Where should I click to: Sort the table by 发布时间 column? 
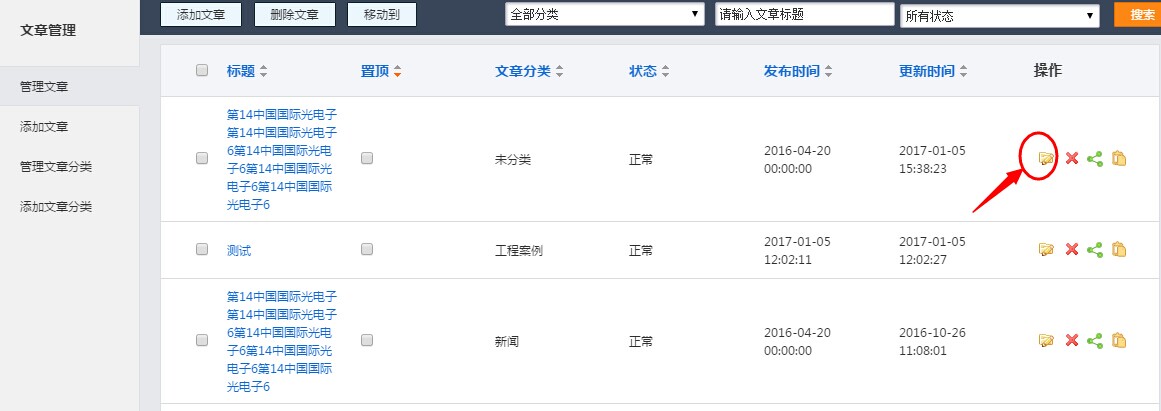coord(798,71)
